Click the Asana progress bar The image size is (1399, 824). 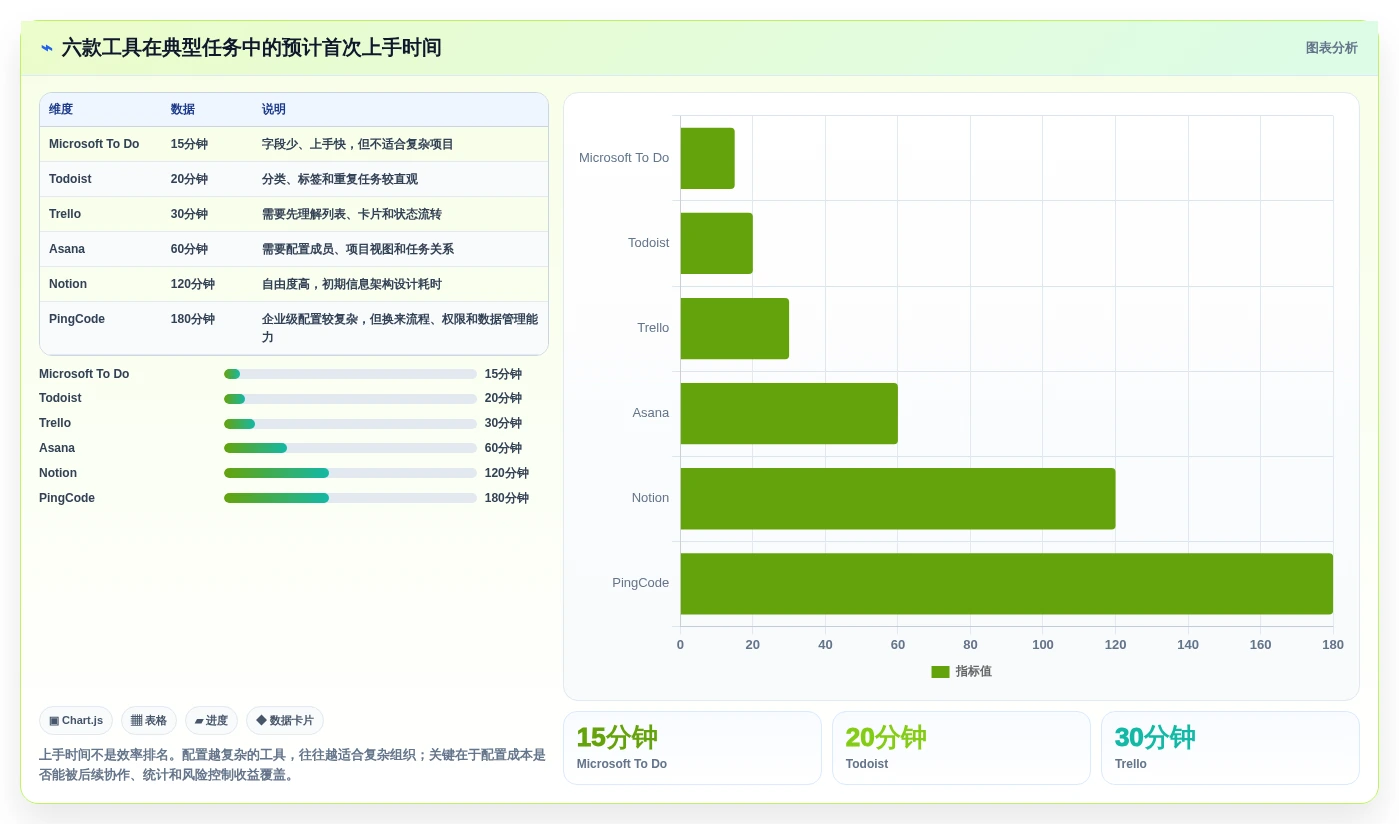(350, 448)
